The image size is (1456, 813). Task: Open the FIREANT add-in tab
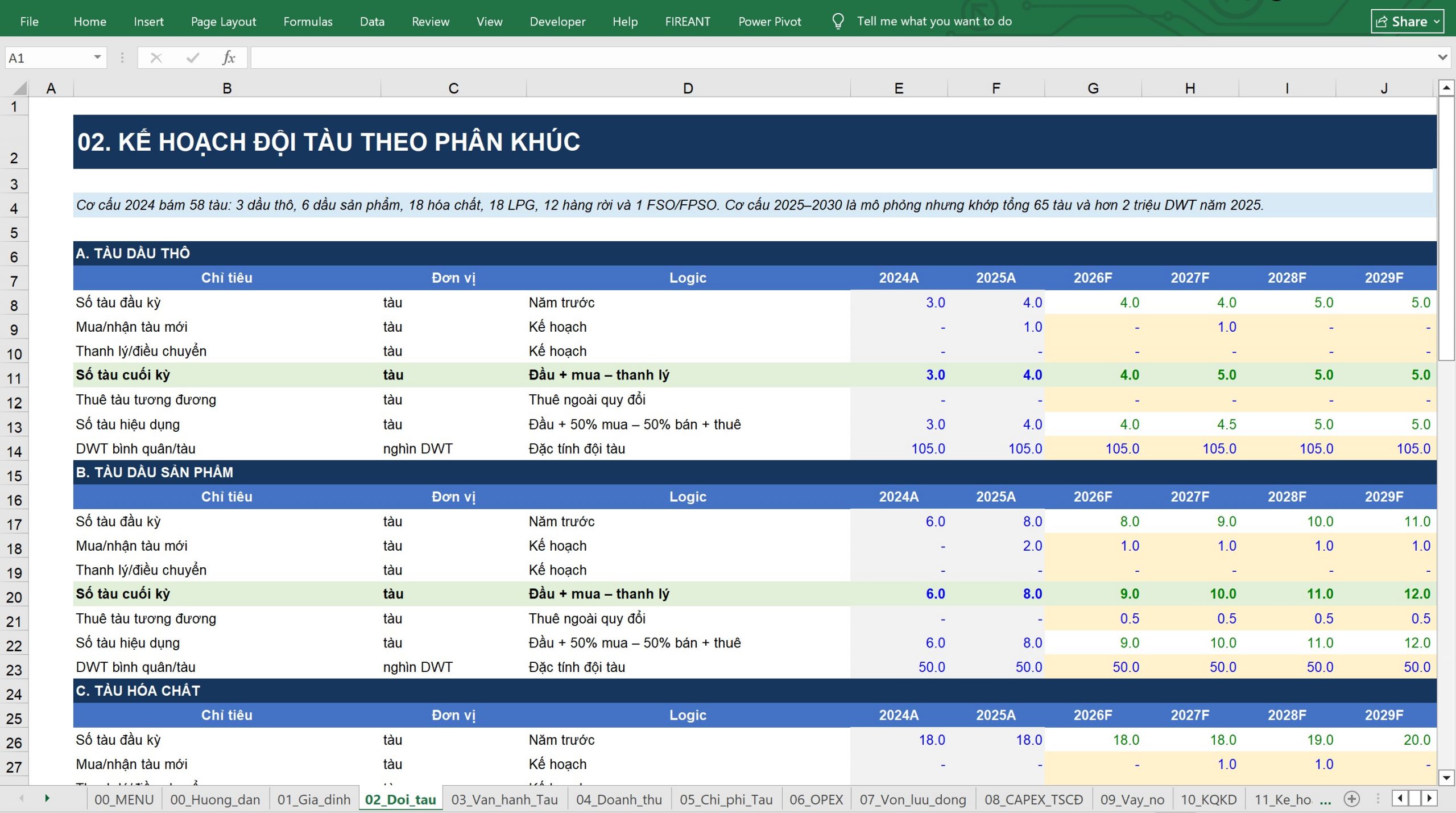tap(688, 22)
